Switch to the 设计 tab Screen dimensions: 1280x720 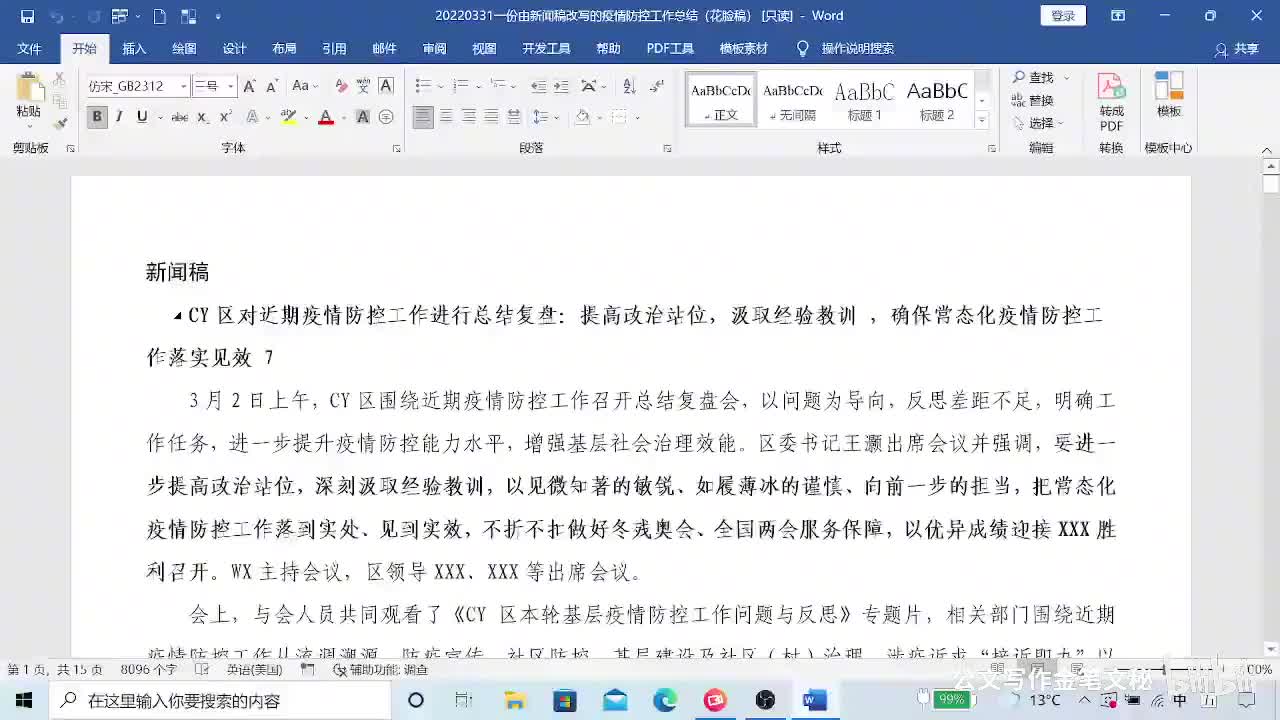click(234, 48)
